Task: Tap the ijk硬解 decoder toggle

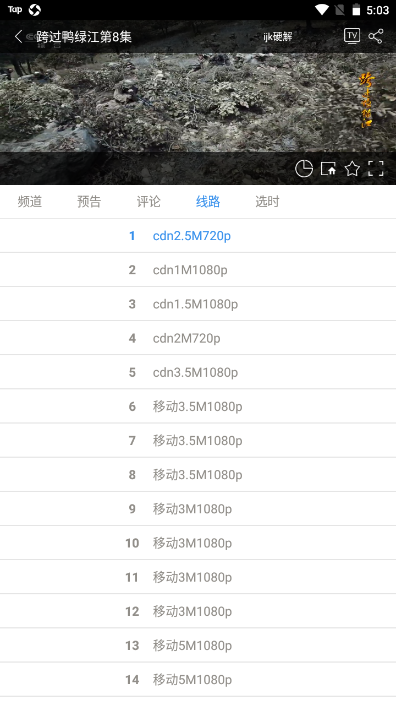Action: [278, 36]
